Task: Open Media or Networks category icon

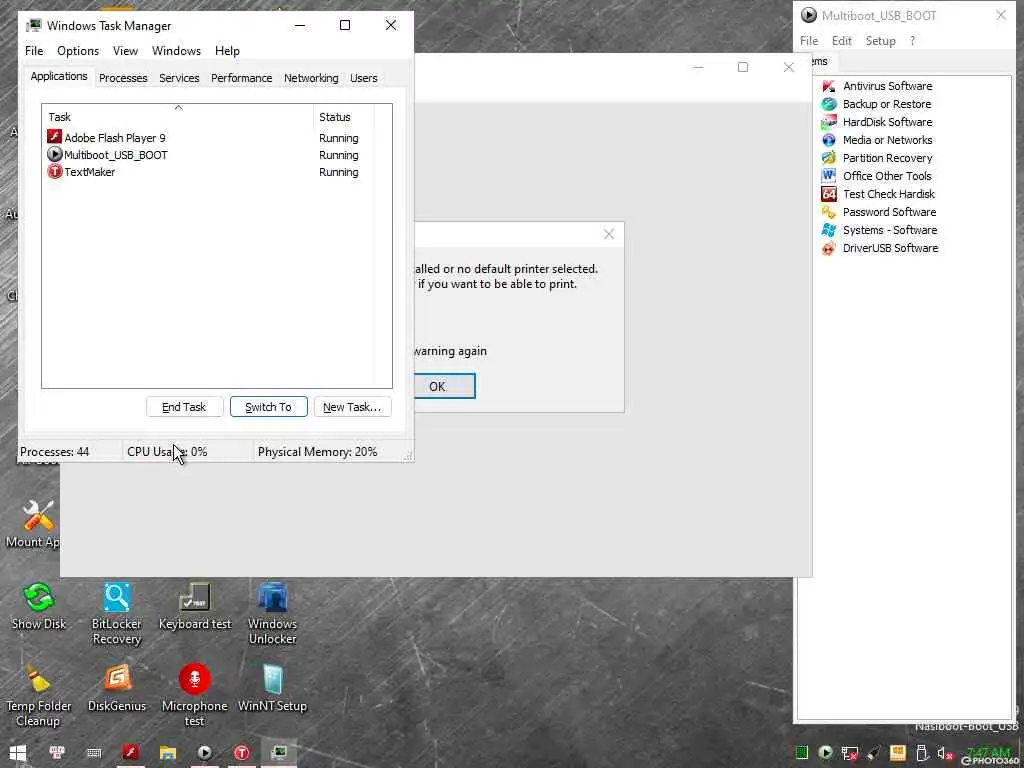Action: tap(829, 140)
